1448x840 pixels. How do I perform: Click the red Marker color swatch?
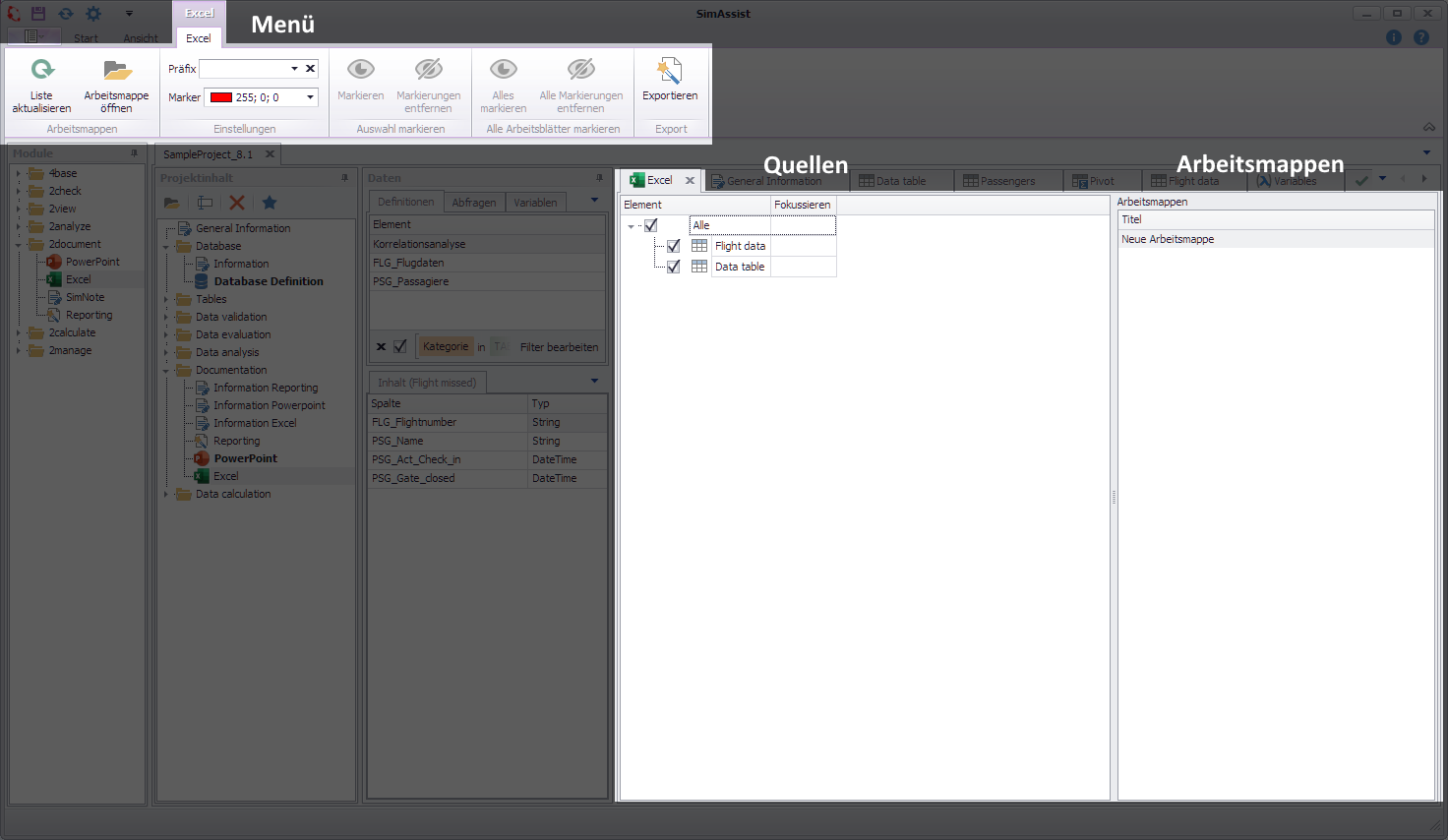(x=221, y=97)
